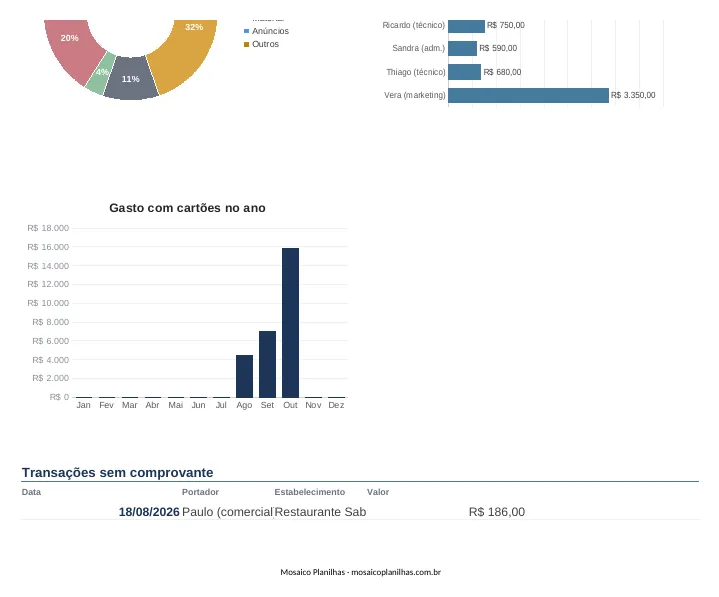719x597 pixels.
Task: Select the Outros legend label
Action: click(265, 44)
